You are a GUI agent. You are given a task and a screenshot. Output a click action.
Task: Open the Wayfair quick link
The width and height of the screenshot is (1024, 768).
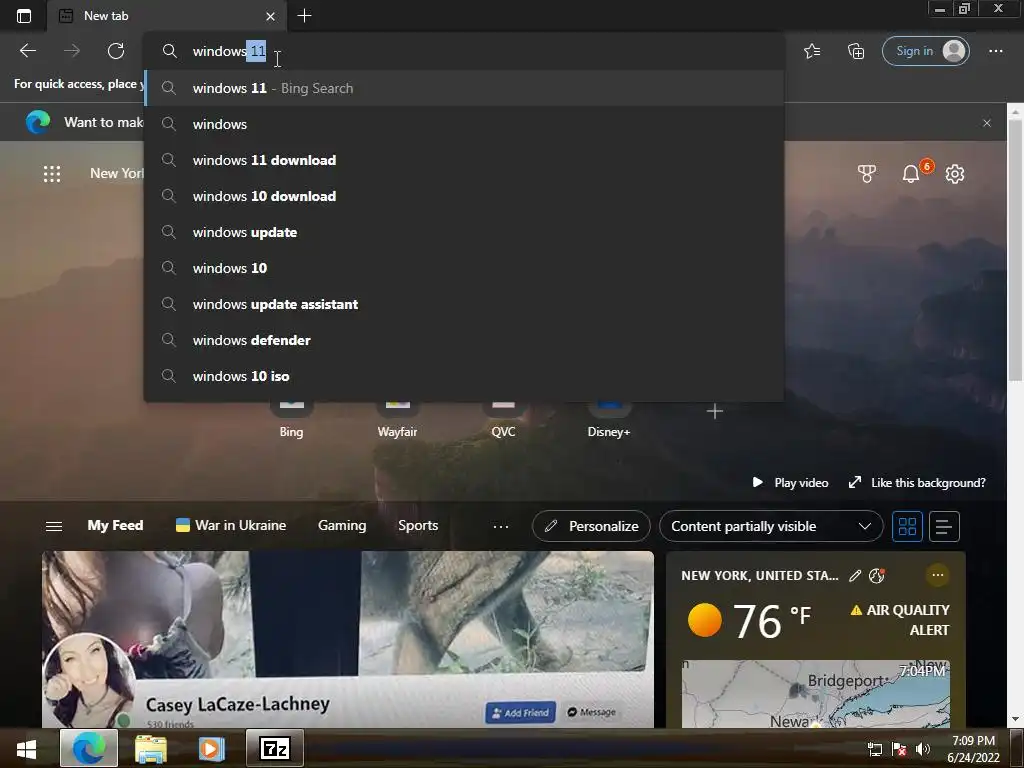click(x=397, y=419)
